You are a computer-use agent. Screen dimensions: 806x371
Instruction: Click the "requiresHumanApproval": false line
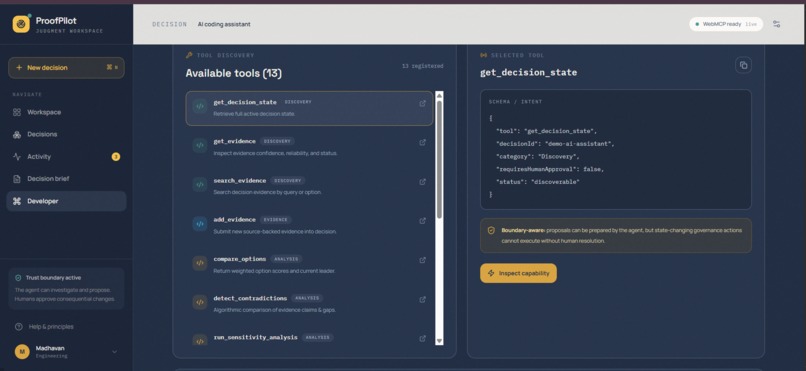pyautogui.click(x=549, y=169)
